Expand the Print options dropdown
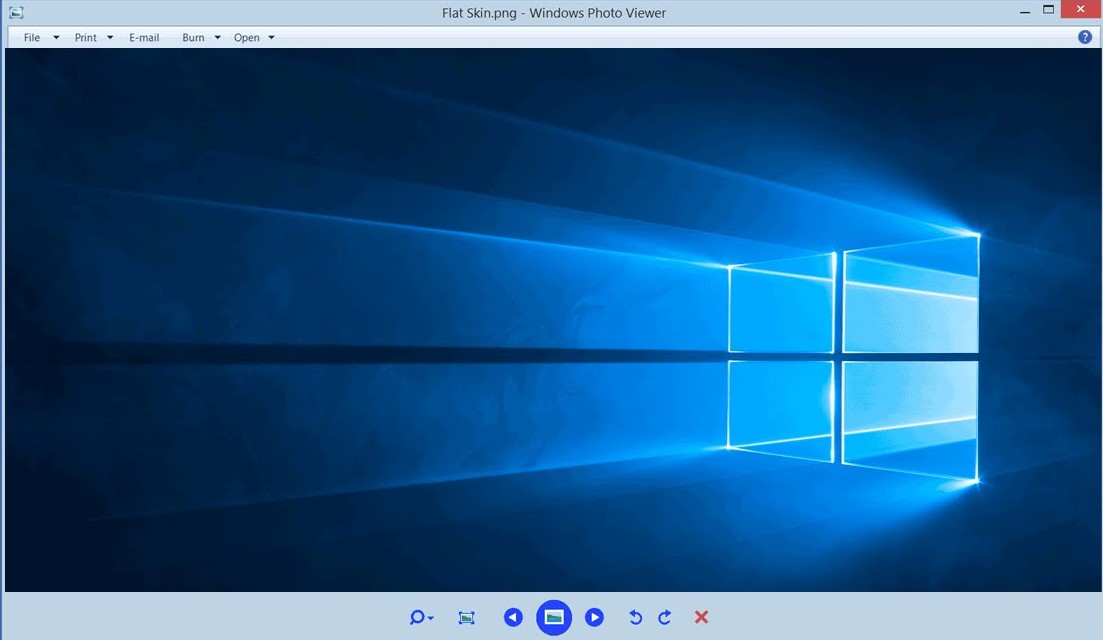Screen dimensions: 1103x640 point(110,37)
